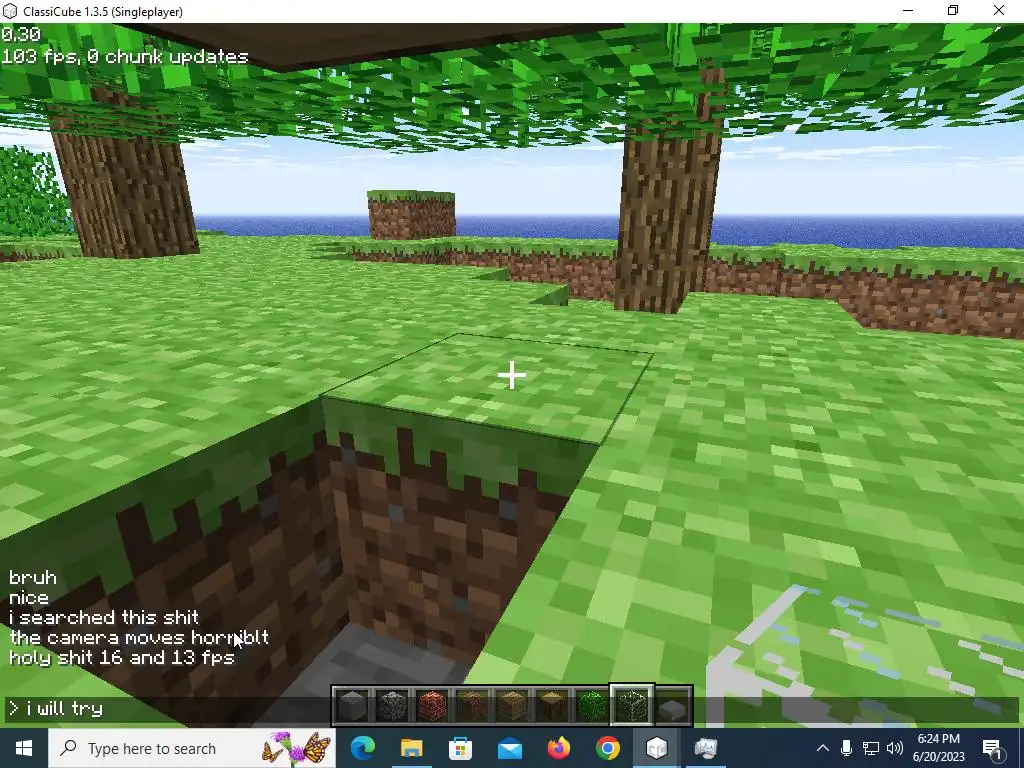
Task: Expand the hidden system tray icons
Action: [x=823, y=748]
